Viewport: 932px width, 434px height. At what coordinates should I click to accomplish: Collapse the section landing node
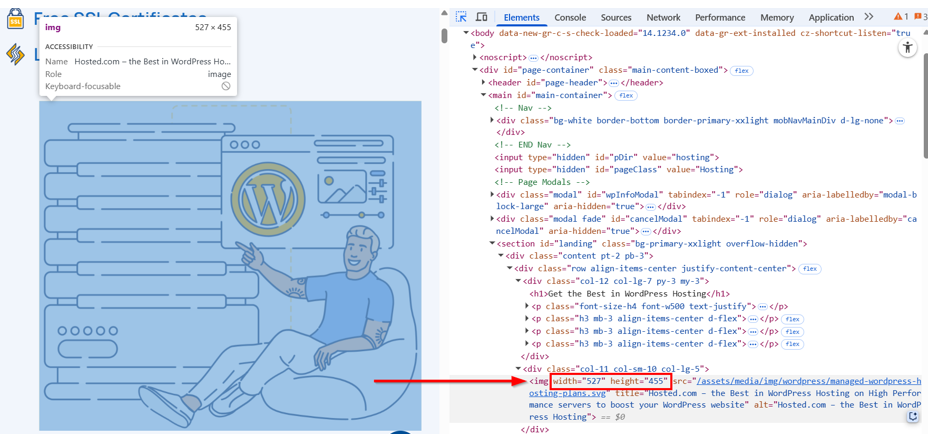pyautogui.click(x=492, y=244)
